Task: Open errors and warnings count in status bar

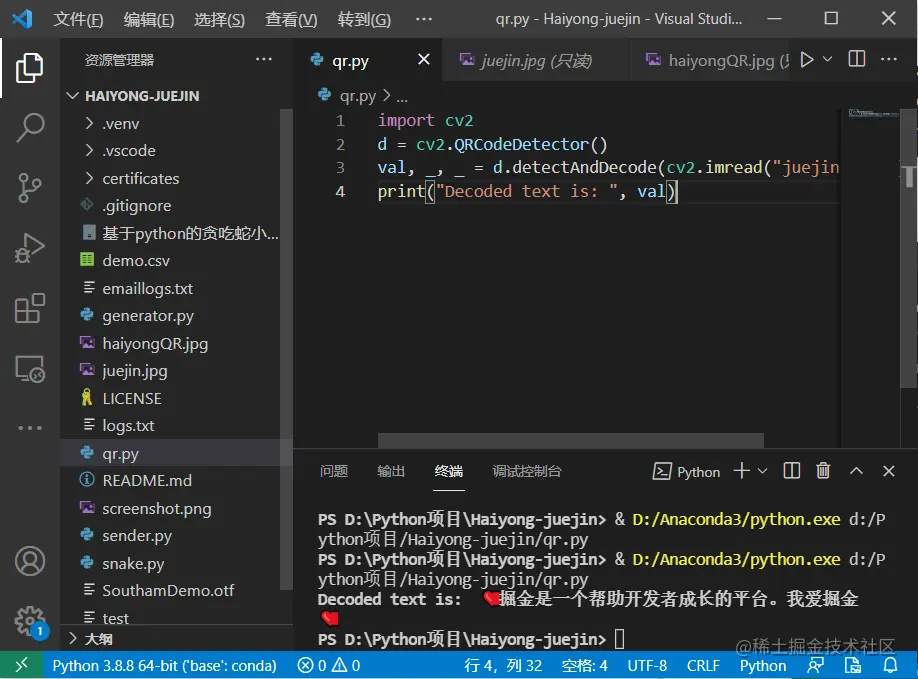Action: (x=328, y=666)
